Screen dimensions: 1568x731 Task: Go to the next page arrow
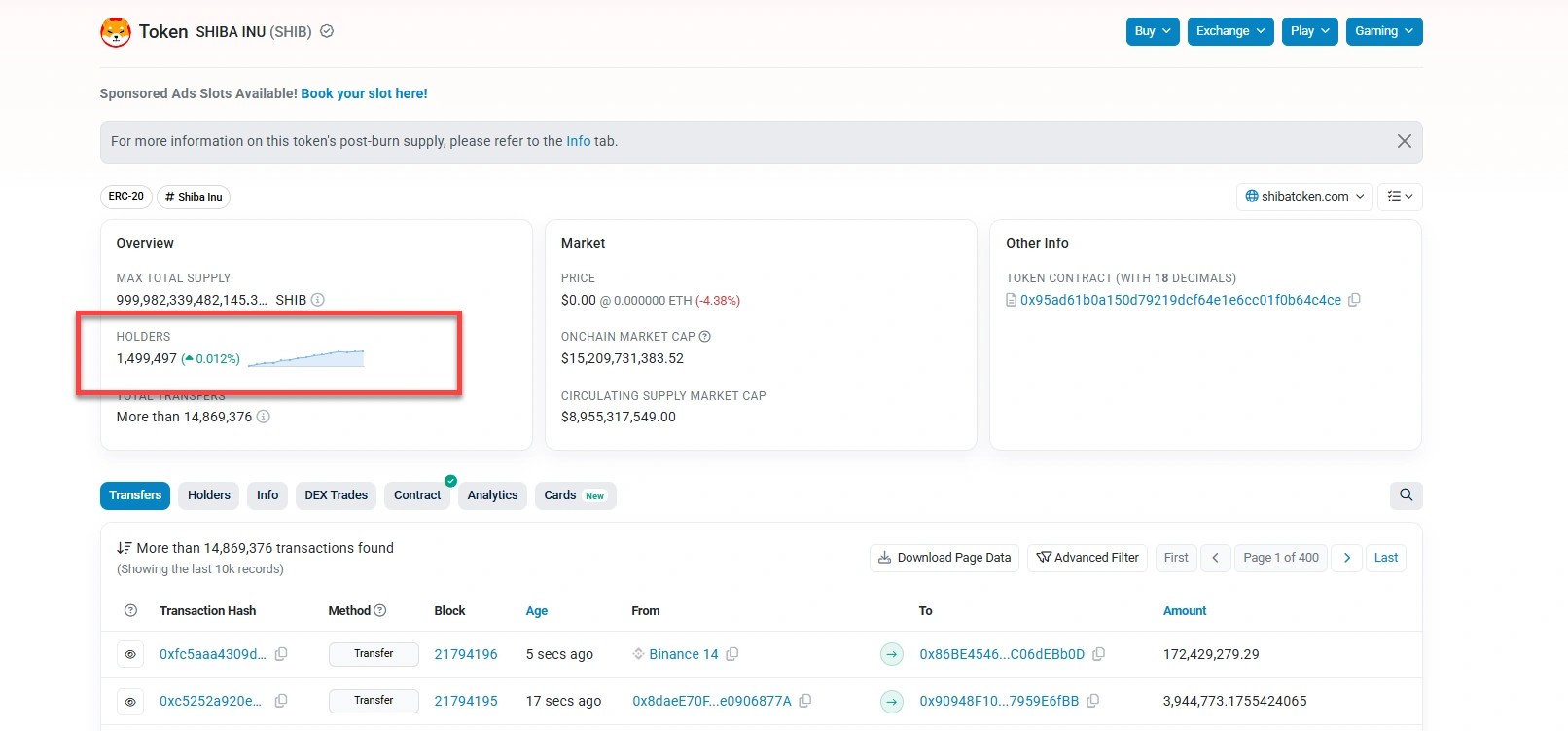1346,558
